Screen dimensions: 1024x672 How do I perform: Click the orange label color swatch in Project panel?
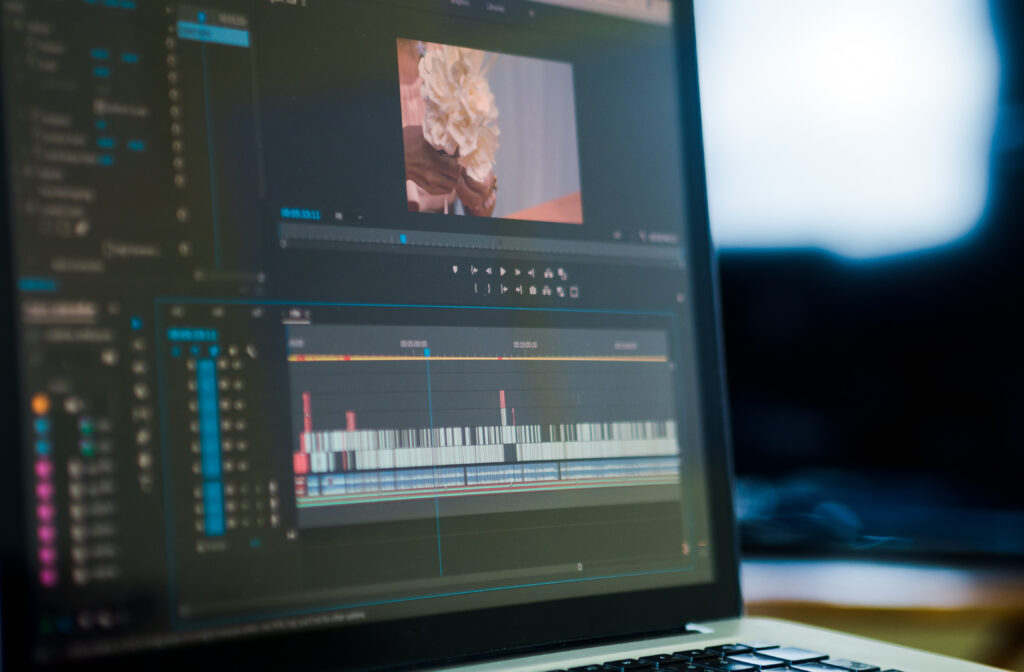coord(40,404)
